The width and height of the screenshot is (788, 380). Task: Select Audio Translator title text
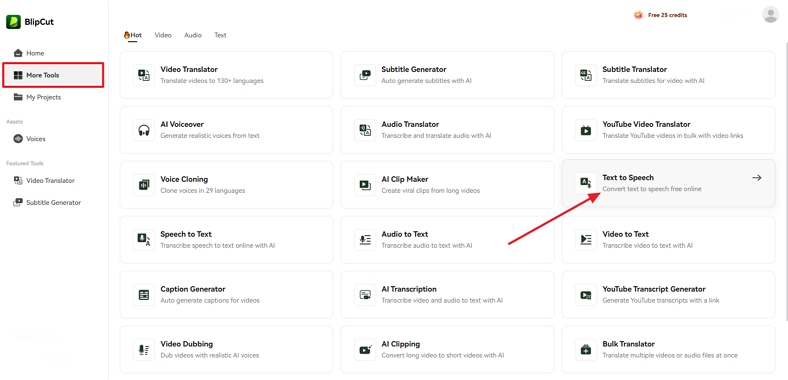click(410, 124)
